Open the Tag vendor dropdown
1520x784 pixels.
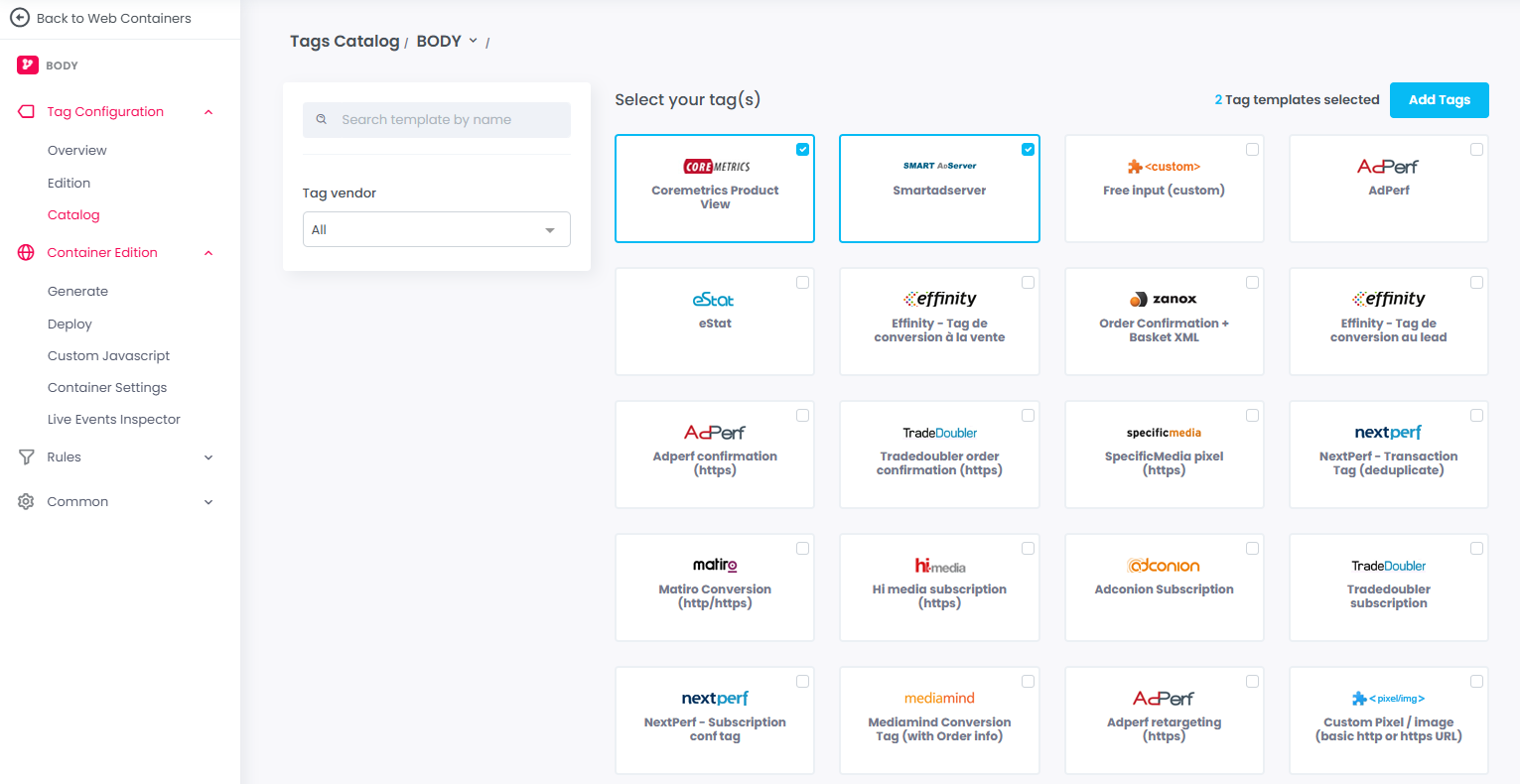point(437,229)
